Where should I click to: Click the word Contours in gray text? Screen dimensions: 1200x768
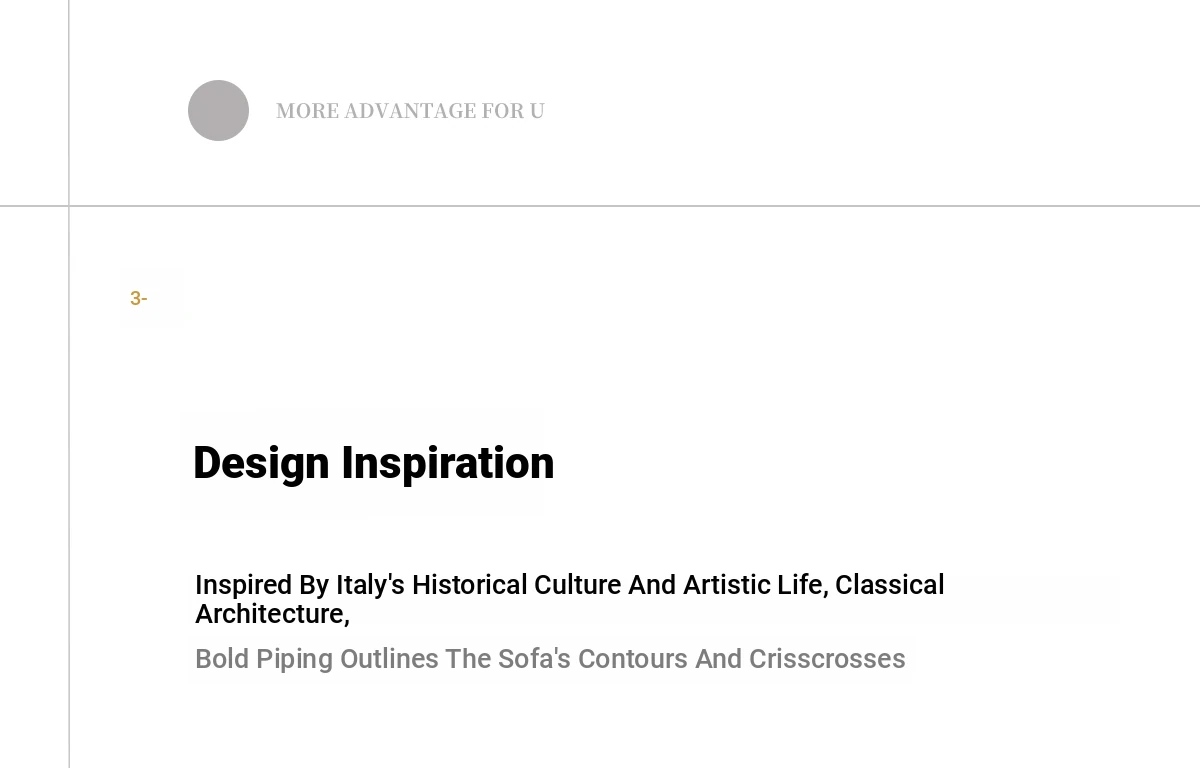coord(633,659)
